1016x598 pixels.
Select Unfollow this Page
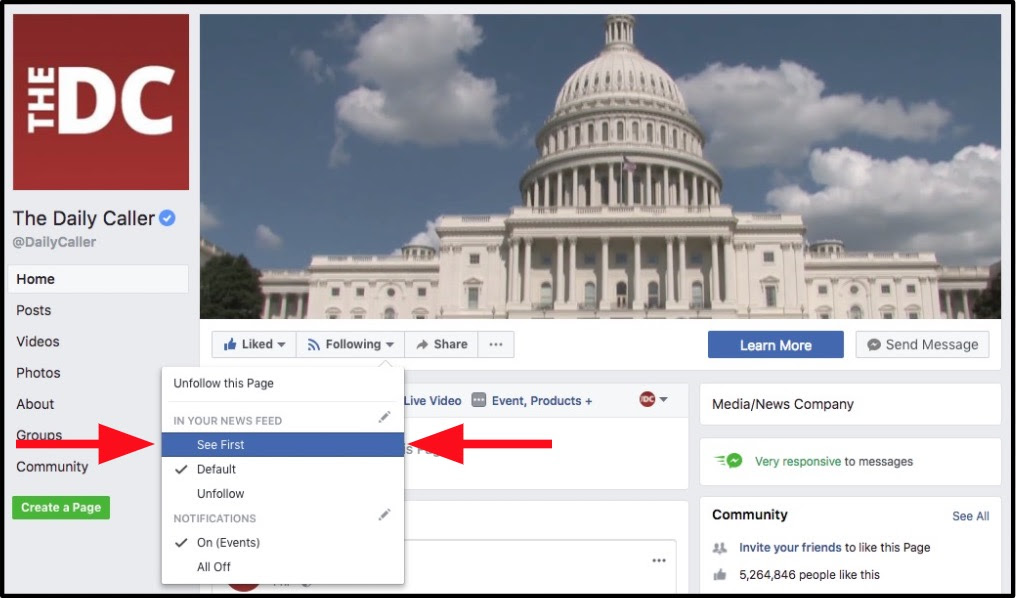pos(224,383)
